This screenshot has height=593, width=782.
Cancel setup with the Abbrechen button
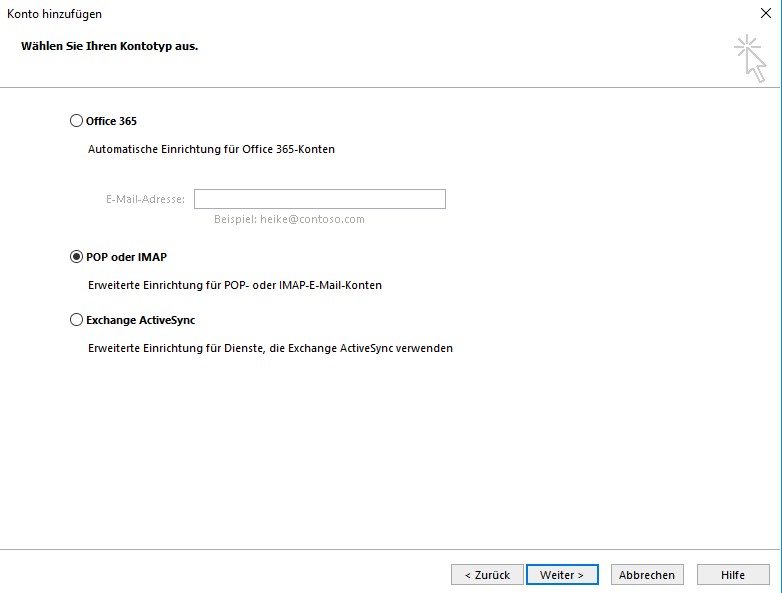(x=648, y=575)
